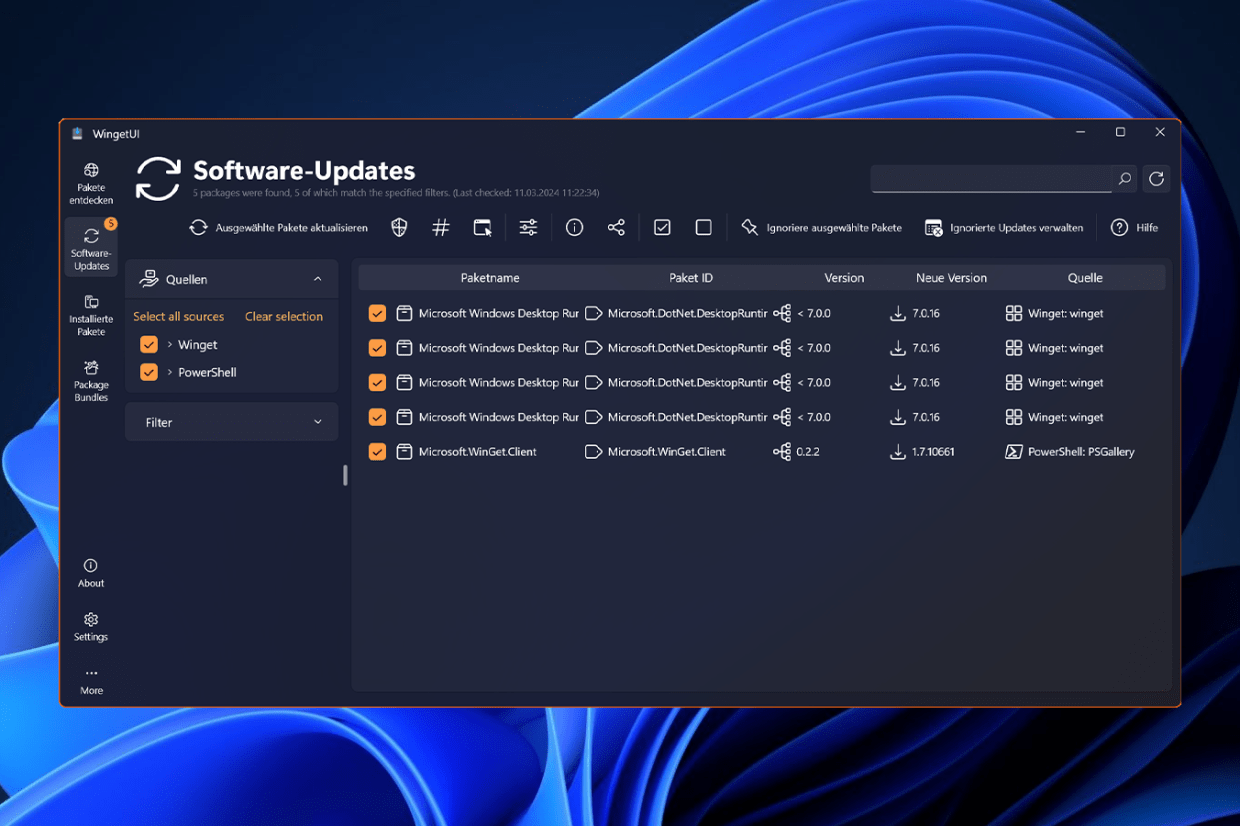Click the sidebar pane splitter handle
1240x826 pixels.
click(345, 475)
